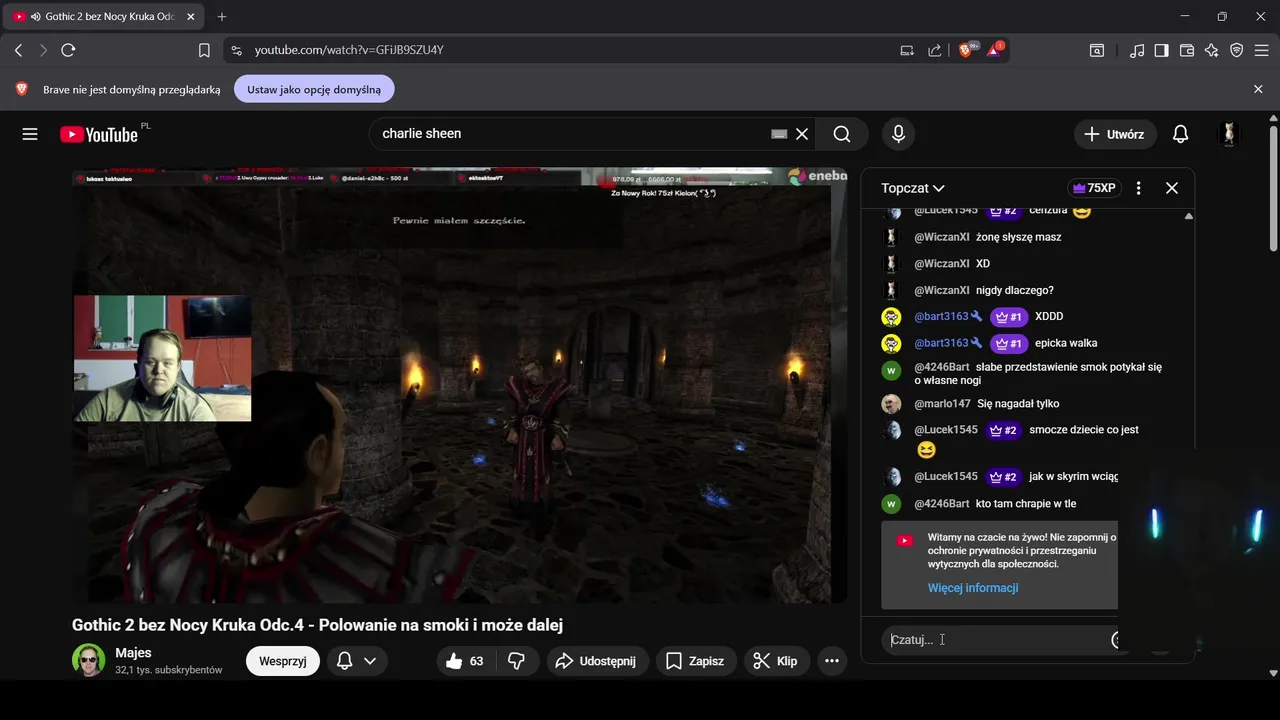Click @Lucek1545 on the 'smocze dziecie' message
The image size is (1280, 720).
point(946,430)
